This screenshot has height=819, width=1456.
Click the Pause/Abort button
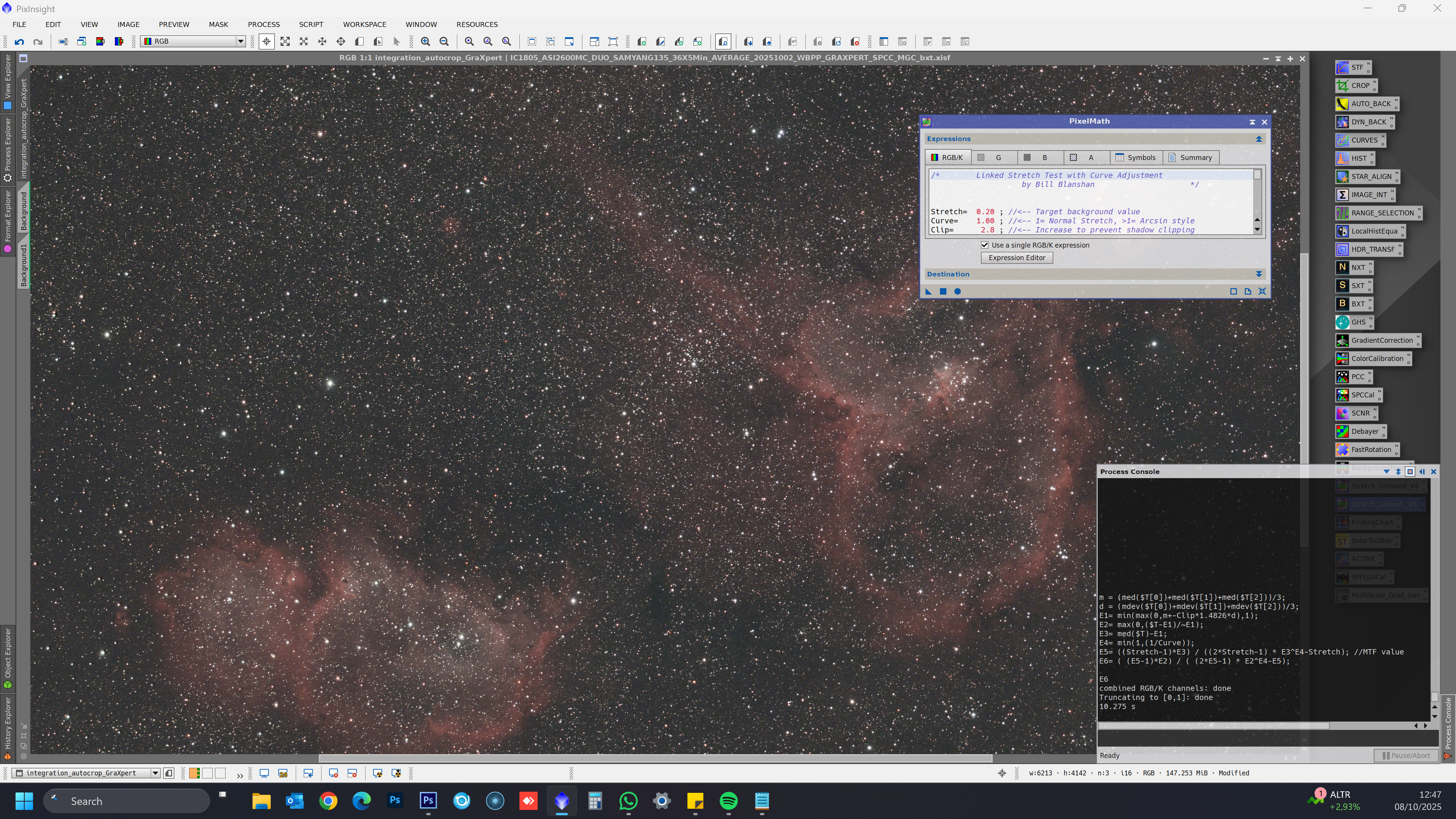point(1406,756)
